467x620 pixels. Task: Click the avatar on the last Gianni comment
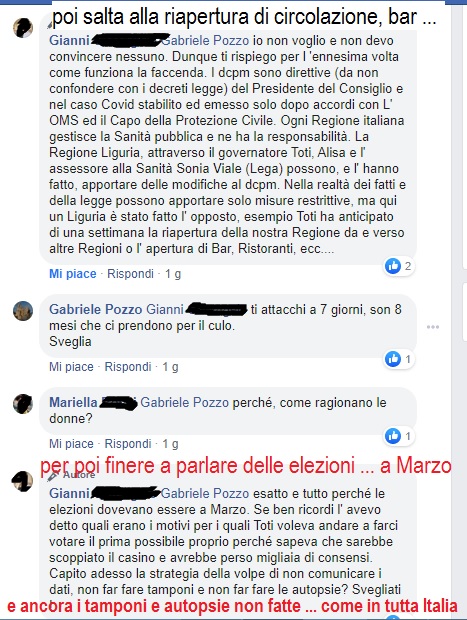point(23,481)
